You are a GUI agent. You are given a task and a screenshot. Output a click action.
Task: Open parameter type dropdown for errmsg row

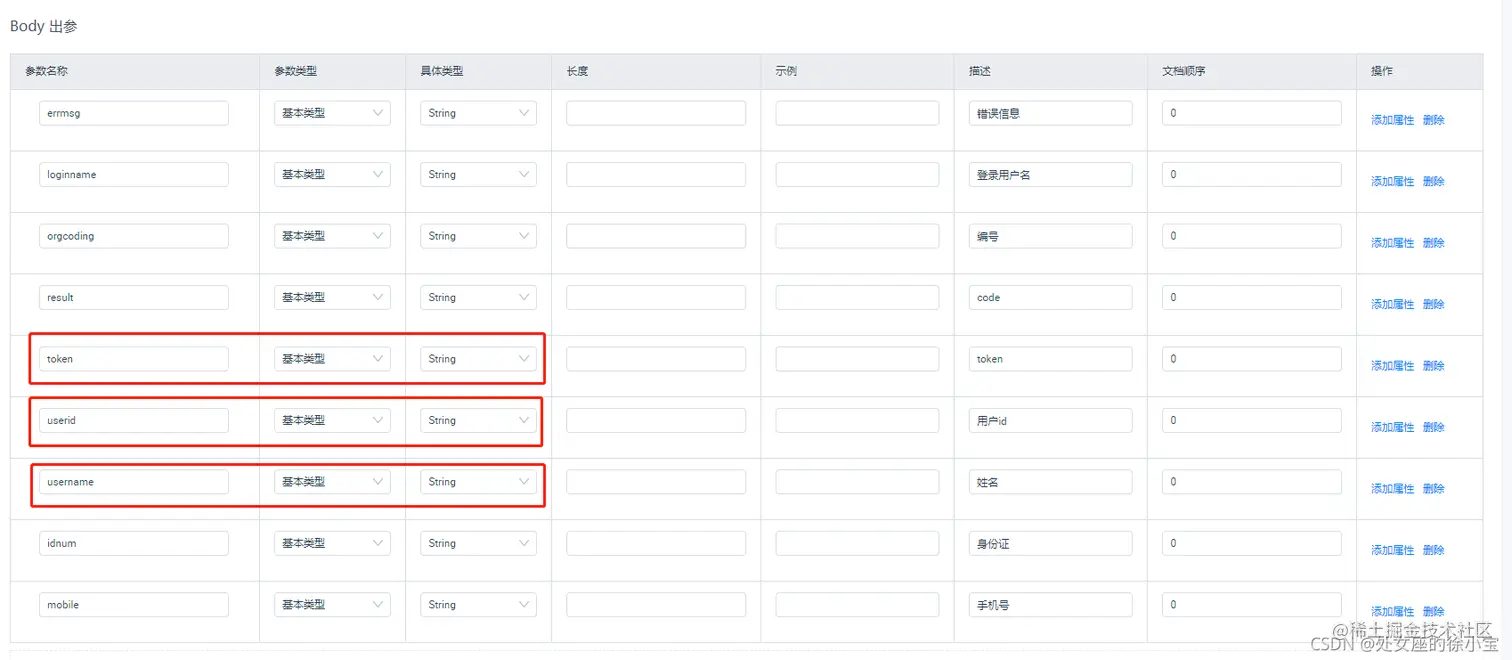(x=332, y=113)
